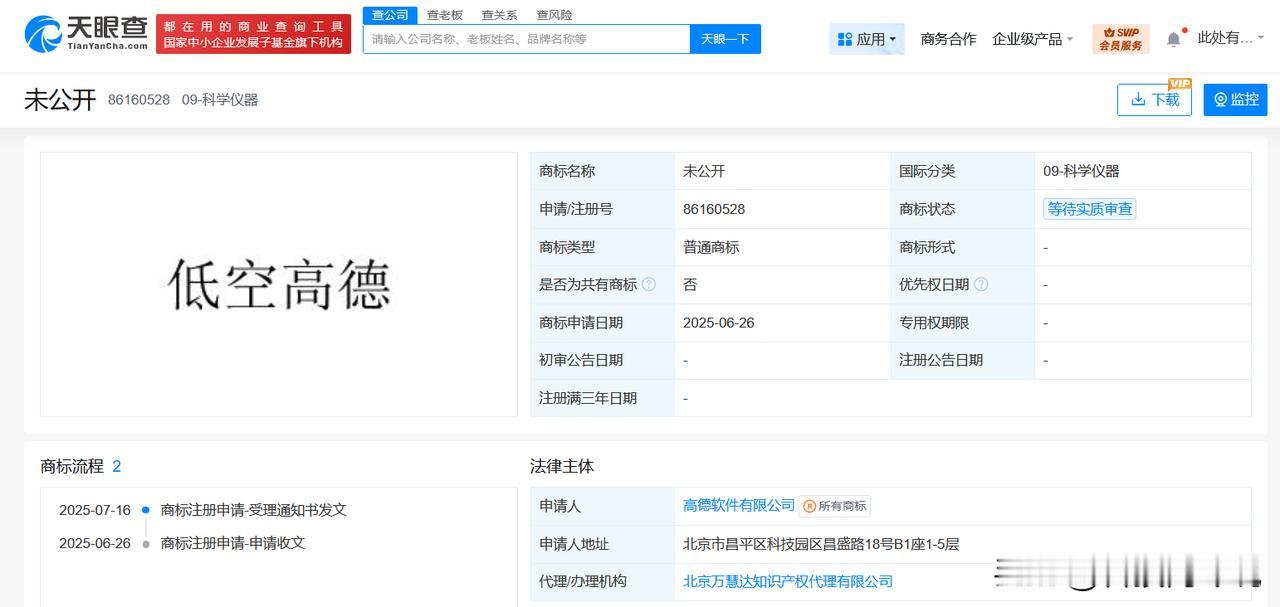Switch to the 查关系 search tab
This screenshot has height=607, width=1280.
click(499, 15)
